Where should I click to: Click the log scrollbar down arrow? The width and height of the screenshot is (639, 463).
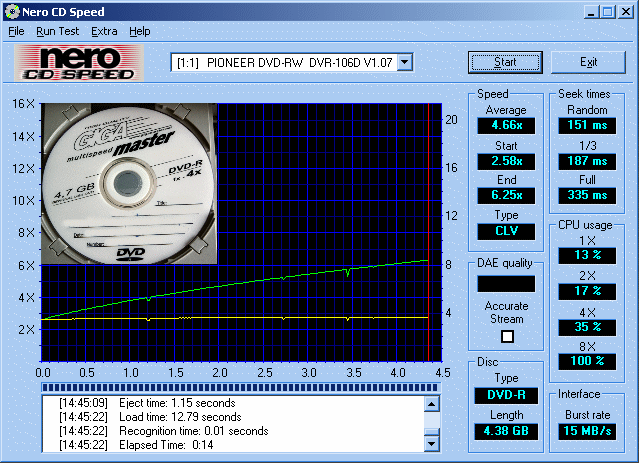(432, 443)
